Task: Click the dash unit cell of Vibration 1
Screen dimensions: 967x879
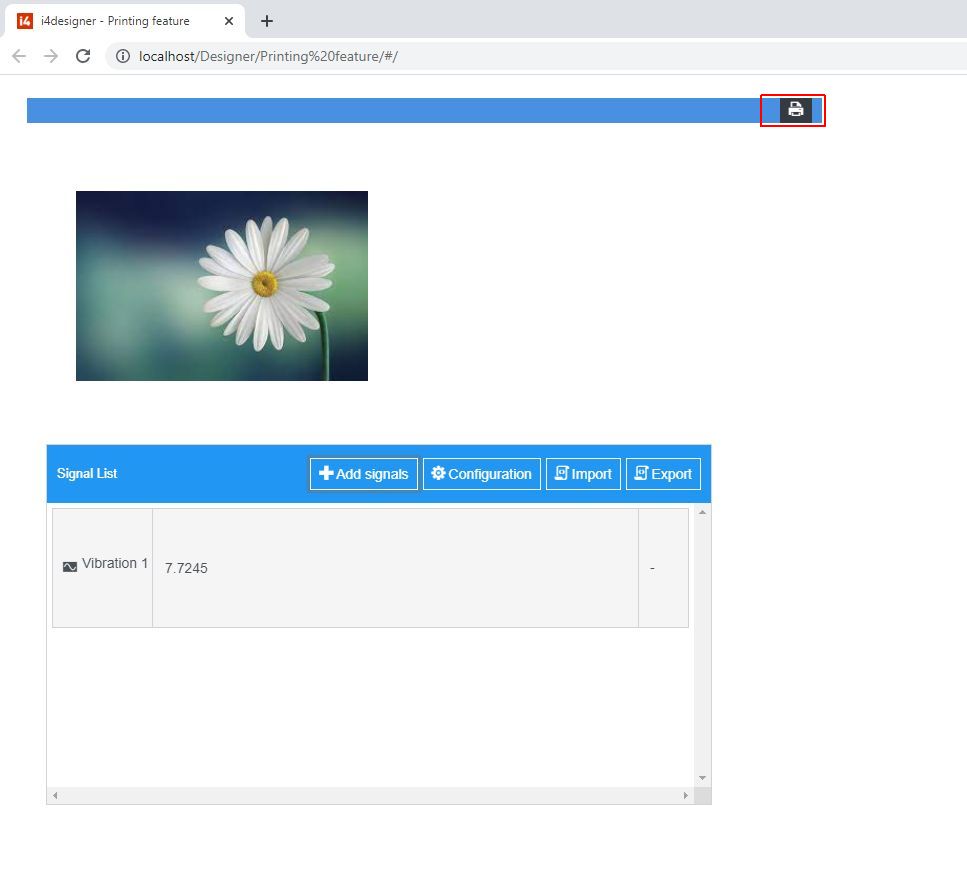Action: 663,568
